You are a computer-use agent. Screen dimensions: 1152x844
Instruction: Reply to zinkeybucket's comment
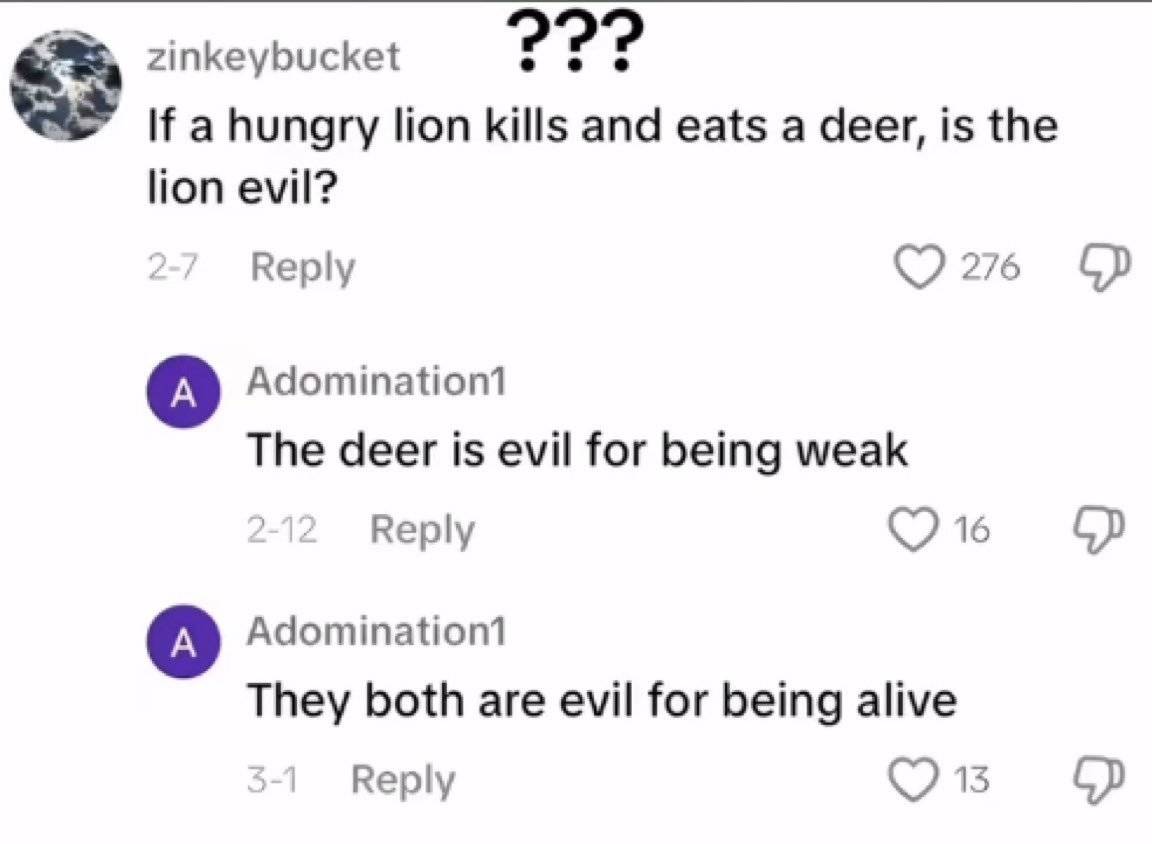click(x=303, y=267)
